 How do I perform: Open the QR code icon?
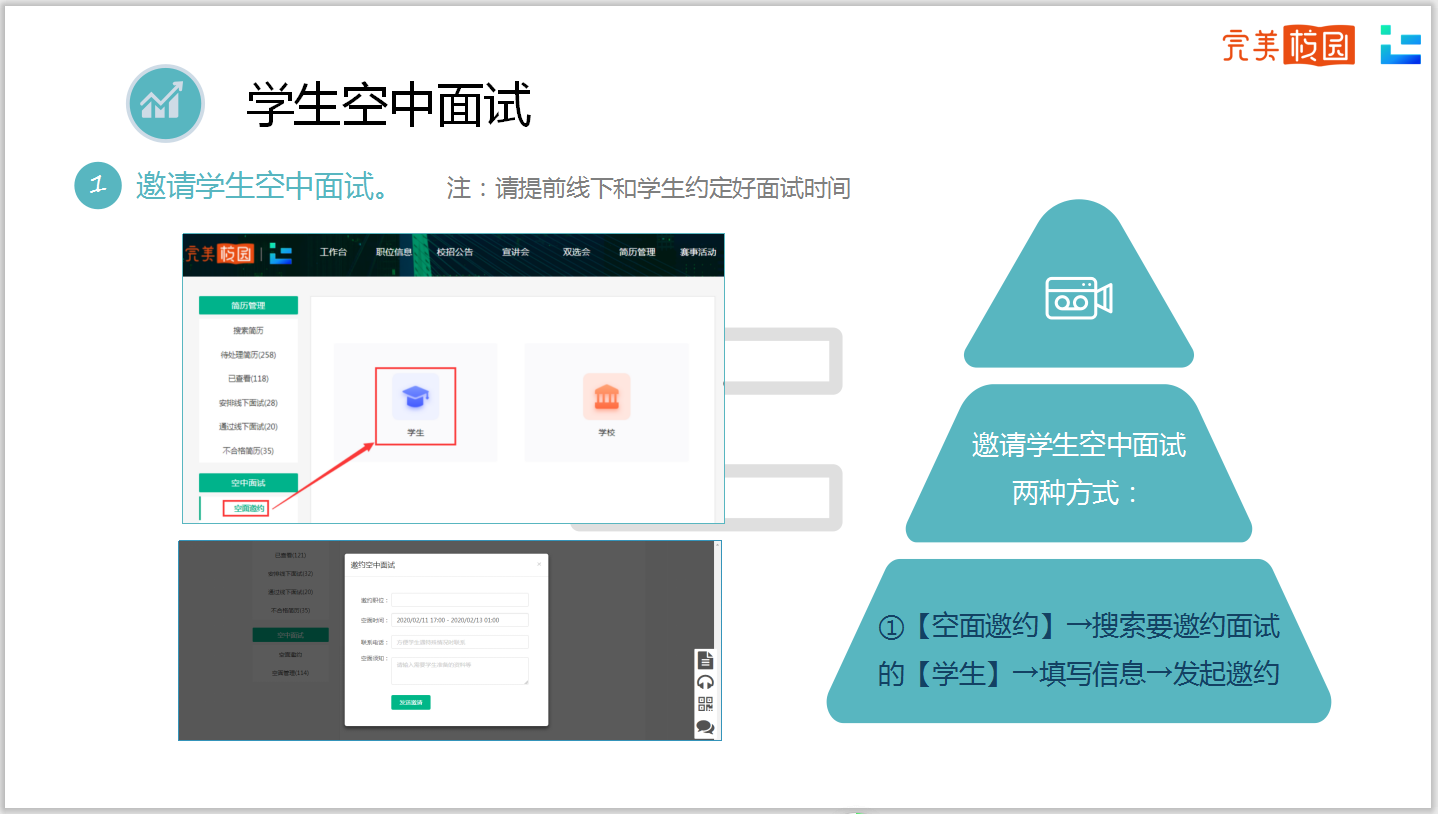tap(705, 704)
